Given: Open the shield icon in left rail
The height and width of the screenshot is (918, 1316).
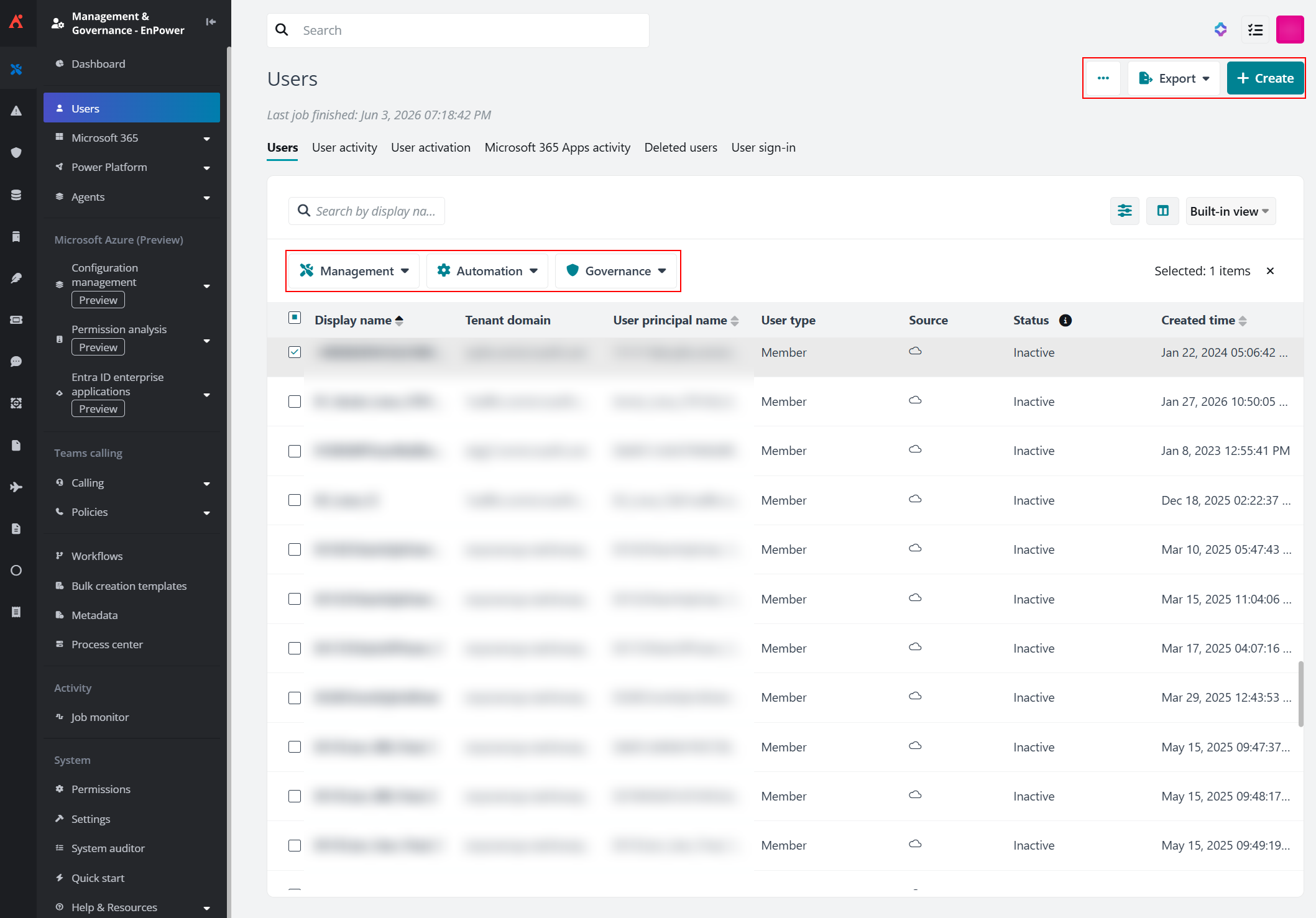Looking at the screenshot, I should click(17, 153).
